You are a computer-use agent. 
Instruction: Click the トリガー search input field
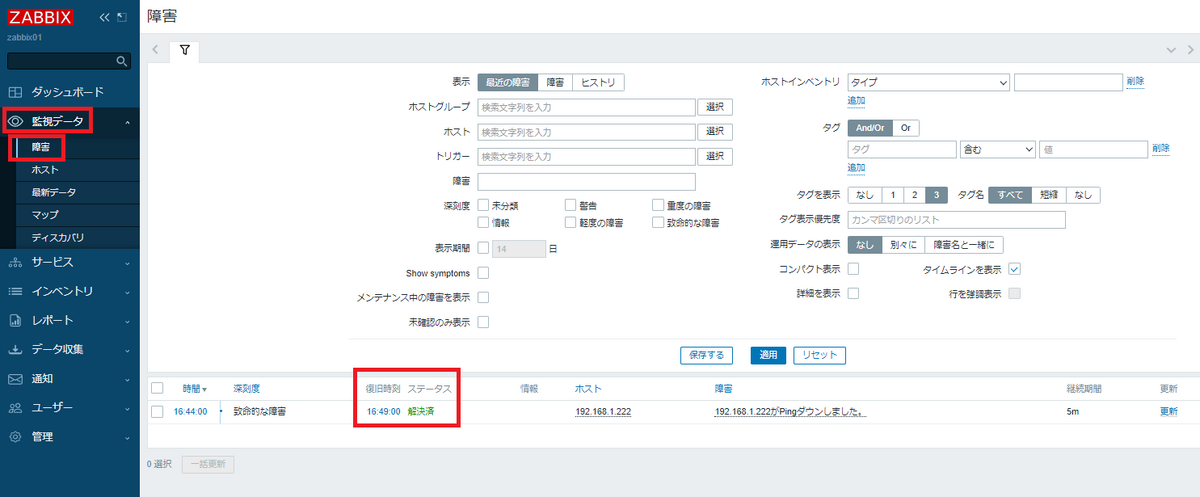586,156
